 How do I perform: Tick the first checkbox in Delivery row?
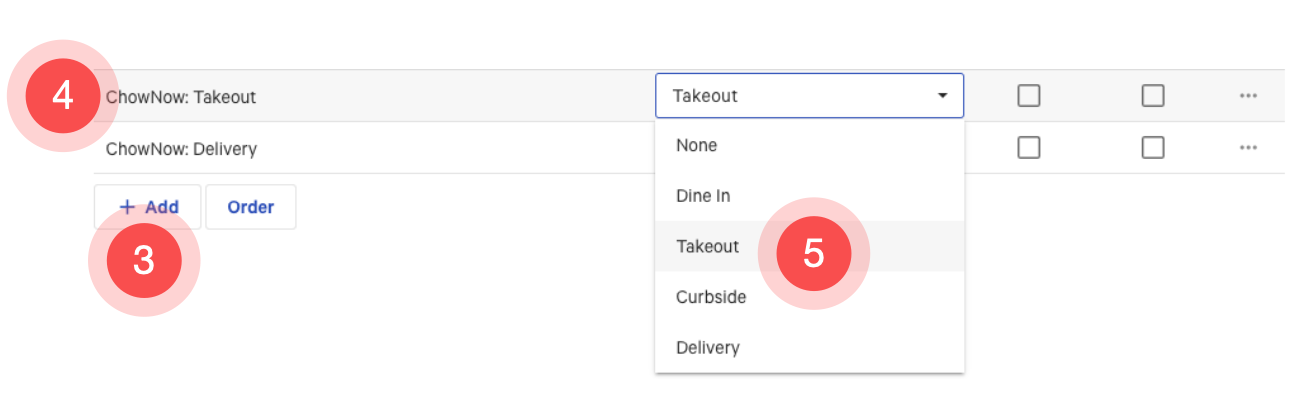point(1029,148)
